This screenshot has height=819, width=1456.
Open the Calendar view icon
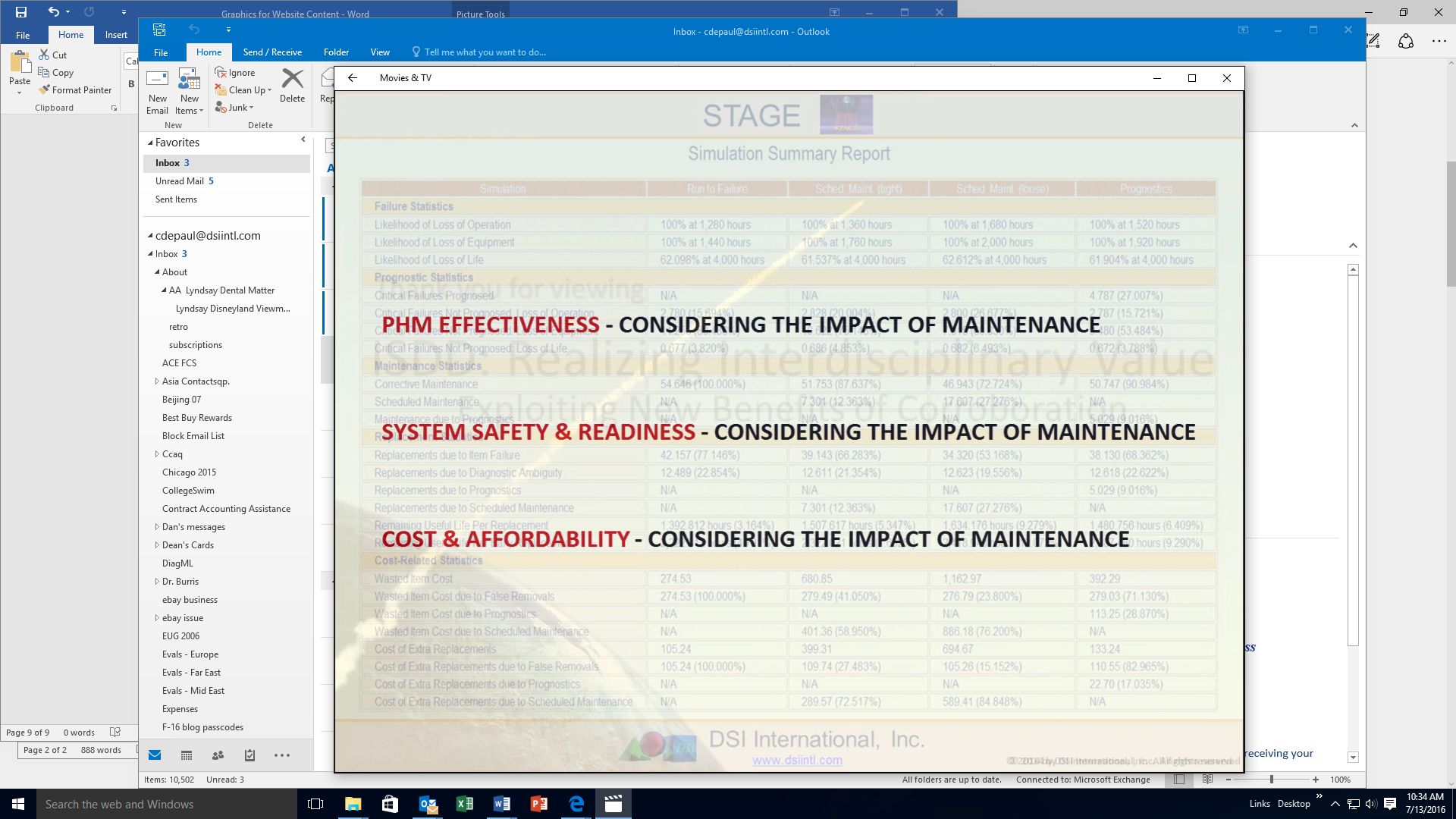click(187, 755)
